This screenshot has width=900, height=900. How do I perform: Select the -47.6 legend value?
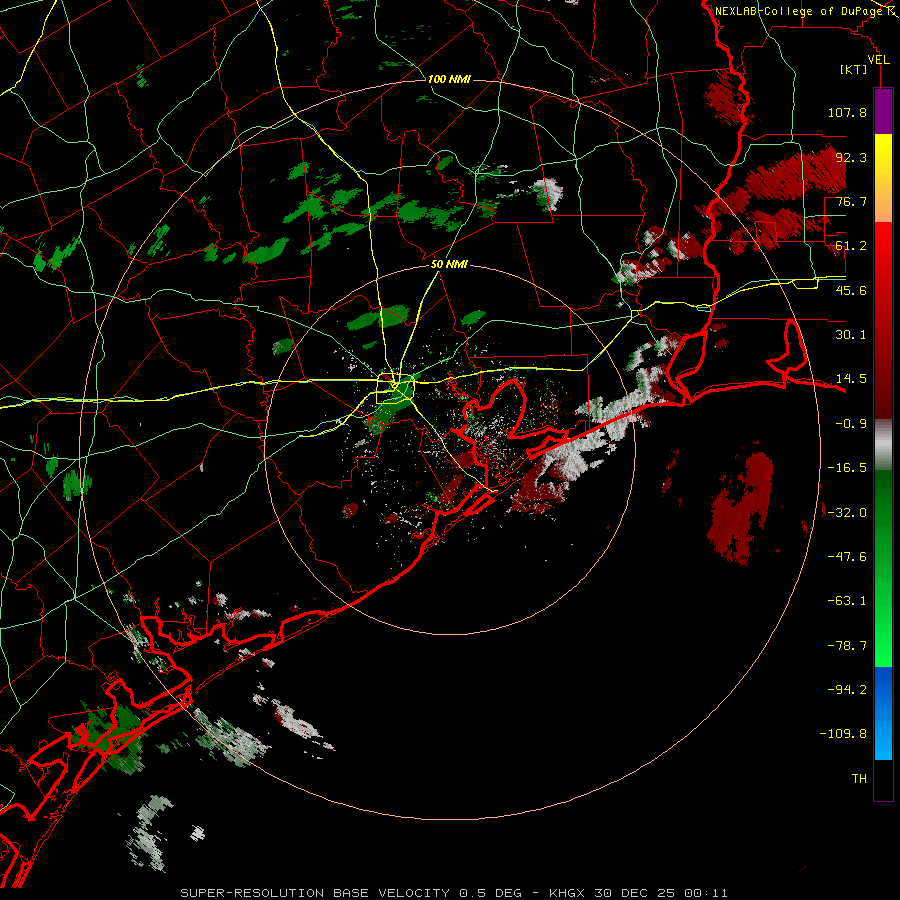click(x=847, y=557)
